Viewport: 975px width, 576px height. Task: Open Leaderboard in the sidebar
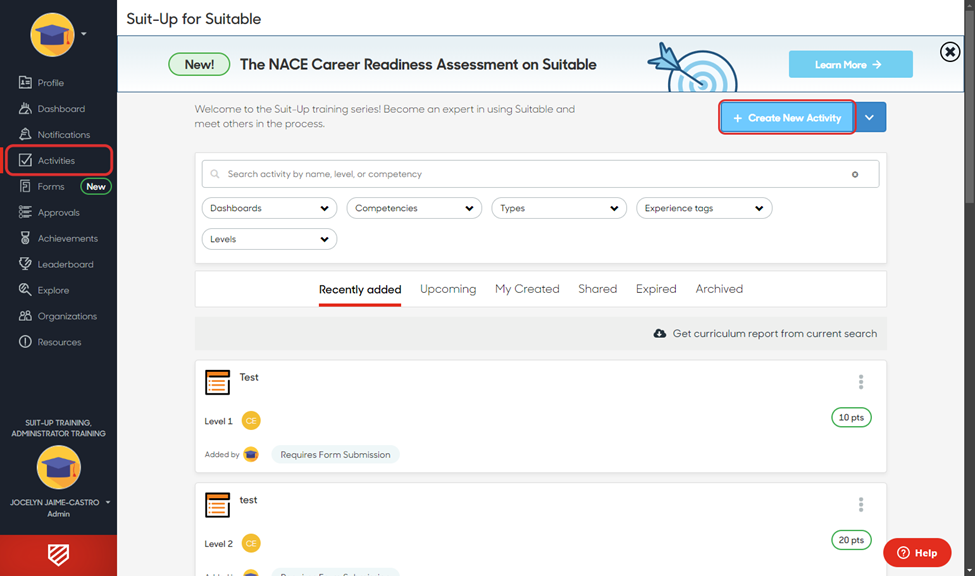point(57,264)
